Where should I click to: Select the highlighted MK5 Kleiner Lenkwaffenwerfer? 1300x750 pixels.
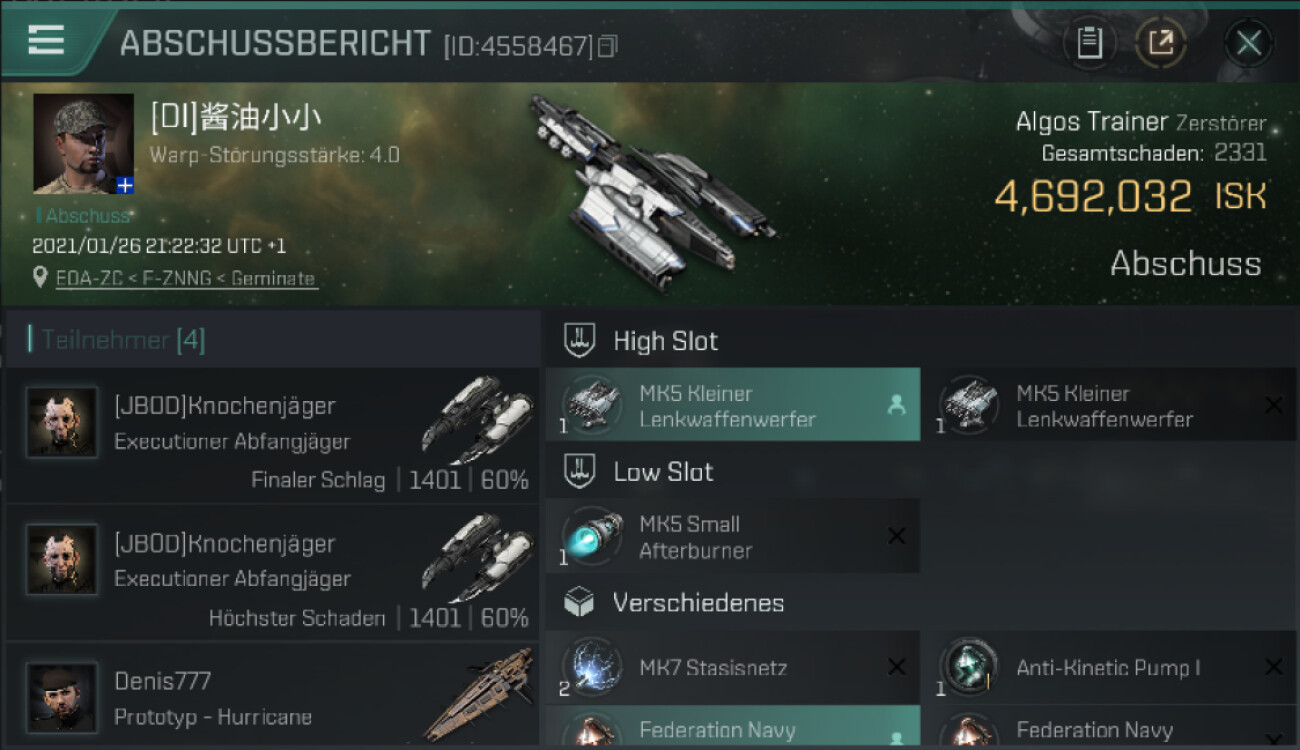click(733, 405)
